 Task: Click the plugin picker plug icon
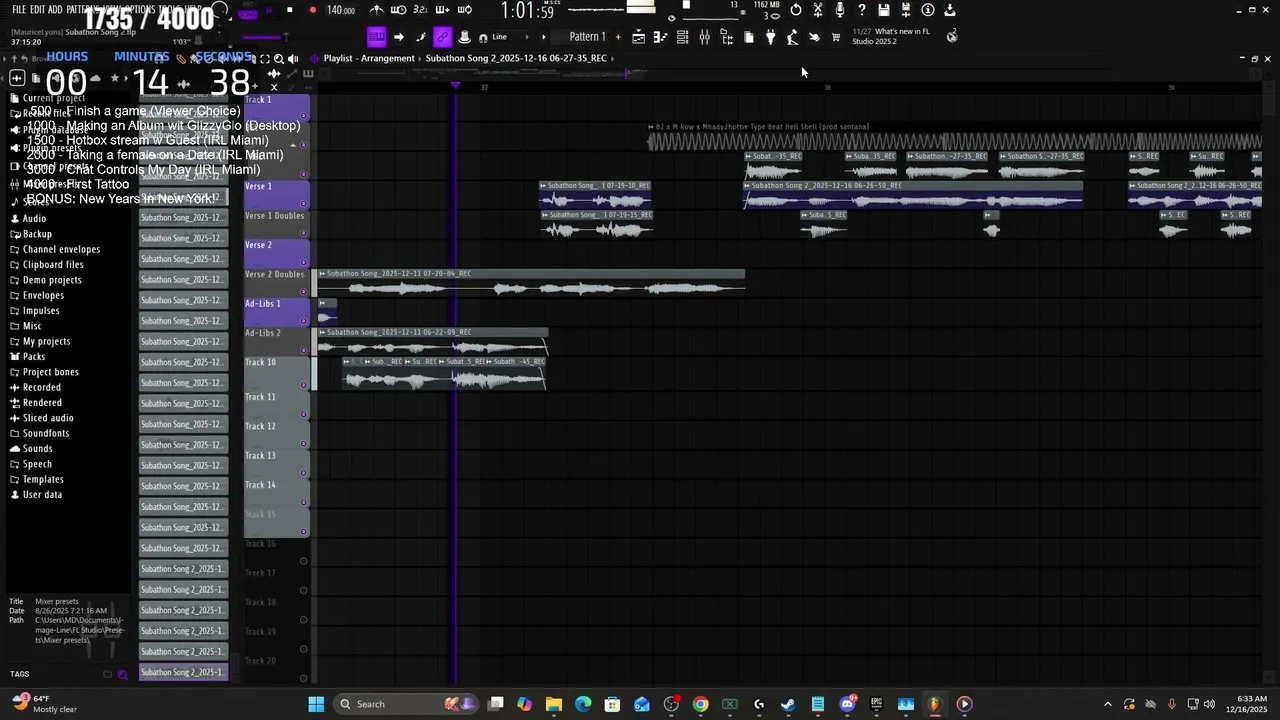771,37
